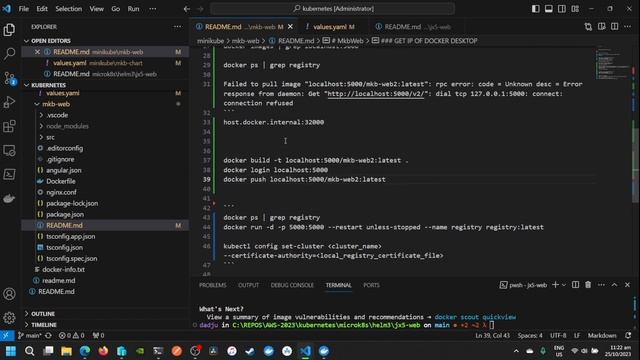Open the Edit menu
This screenshot has height=360, width=640.
(42, 9)
